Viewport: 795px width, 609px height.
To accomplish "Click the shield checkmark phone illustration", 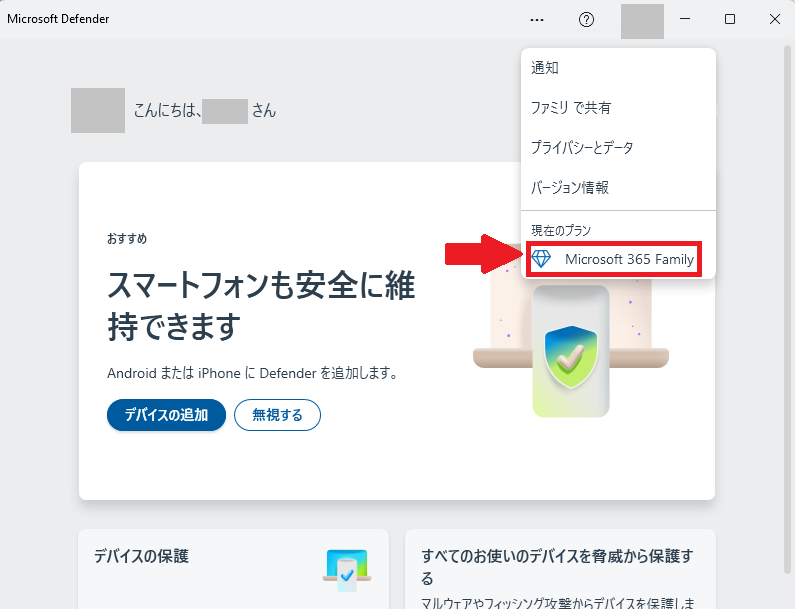I will coord(570,351).
